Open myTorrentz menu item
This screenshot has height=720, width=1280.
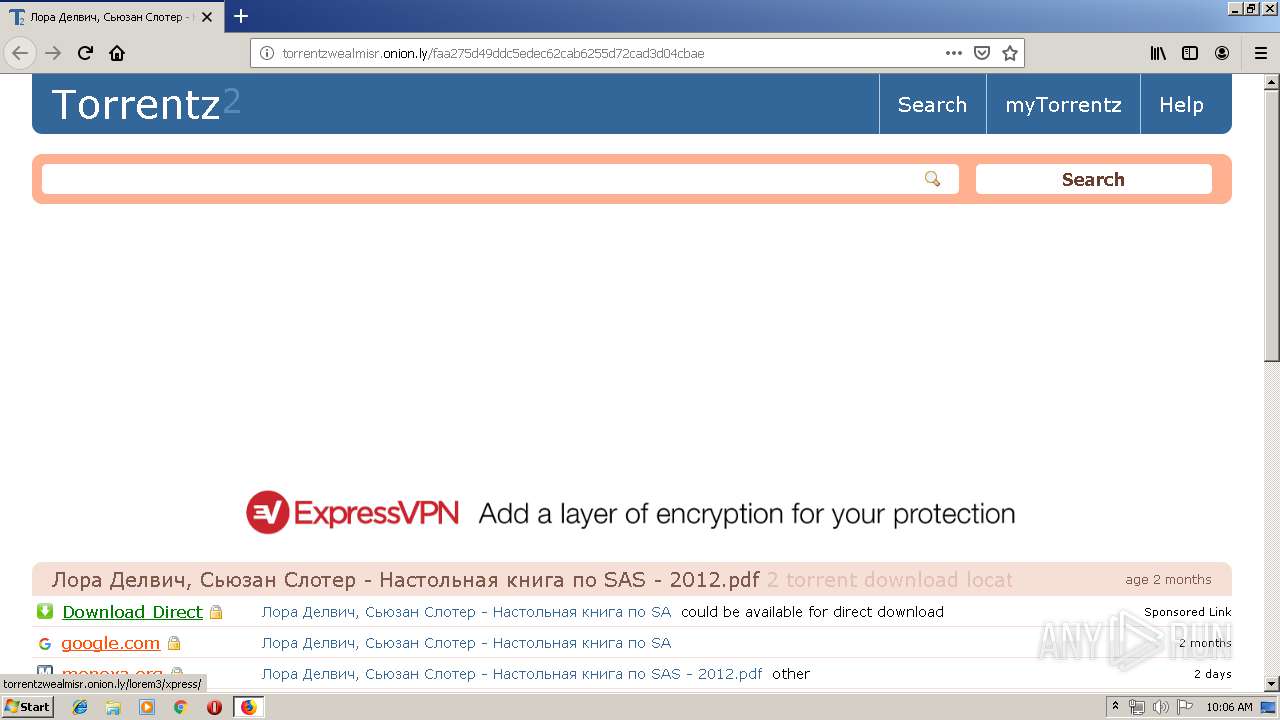coord(1063,104)
